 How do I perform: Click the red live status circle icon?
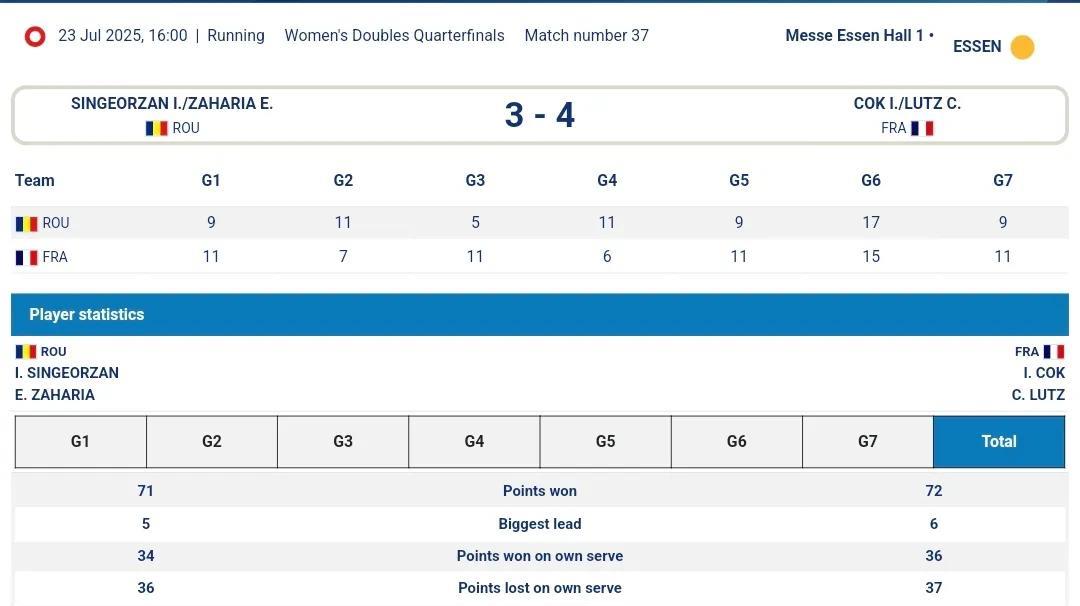(35, 37)
